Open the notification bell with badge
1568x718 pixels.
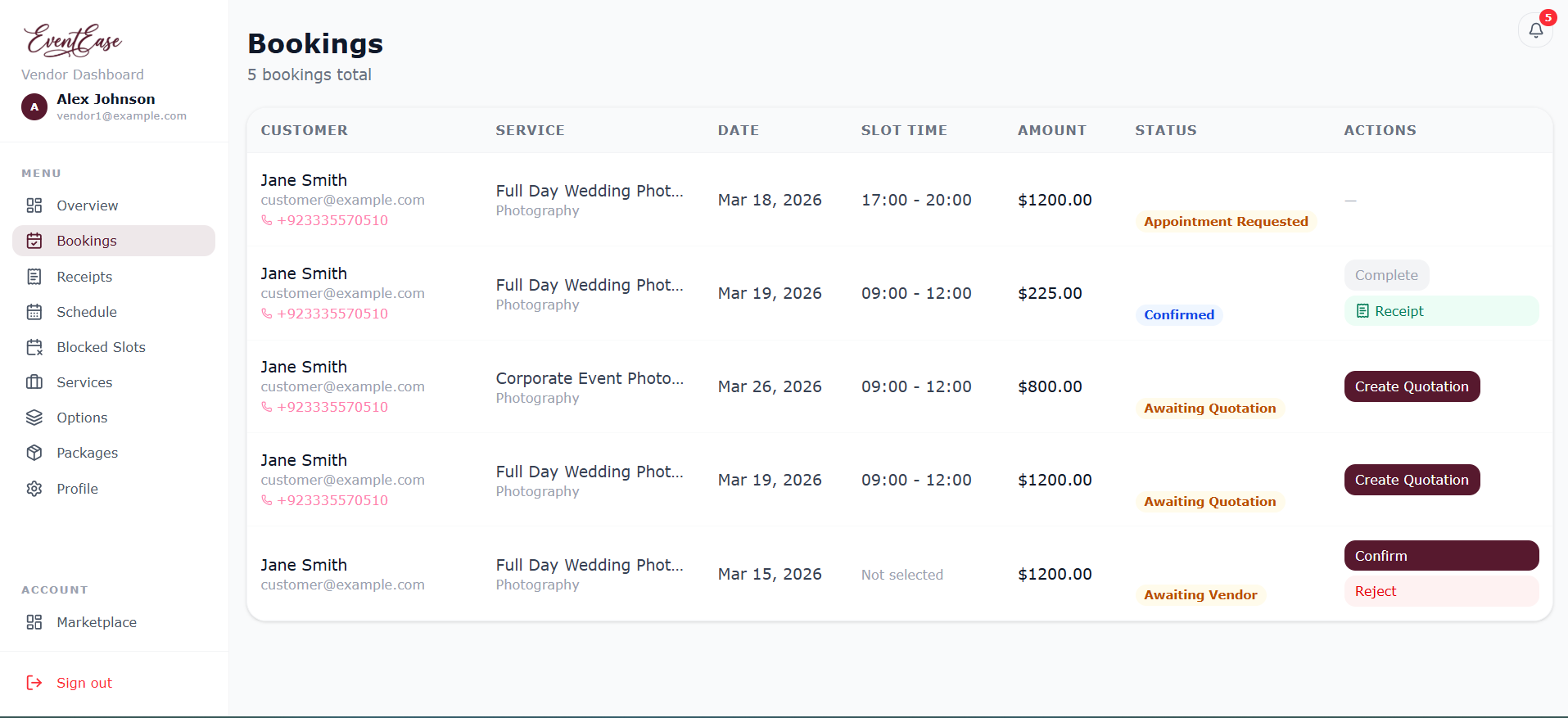[x=1536, y=29]
